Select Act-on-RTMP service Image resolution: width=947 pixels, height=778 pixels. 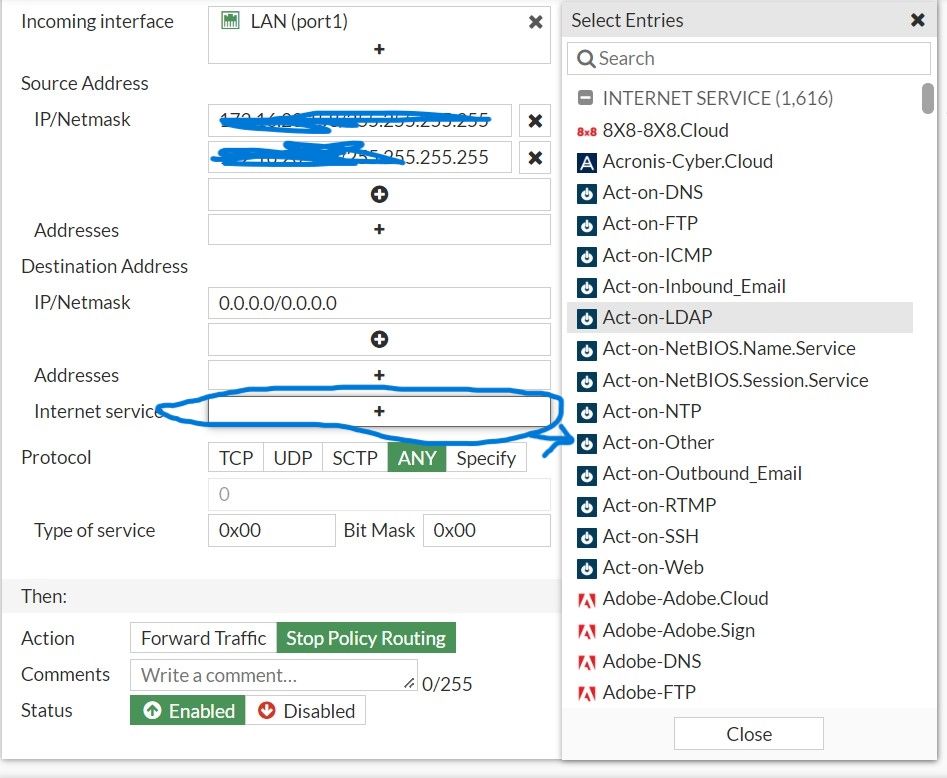(740, 505)
